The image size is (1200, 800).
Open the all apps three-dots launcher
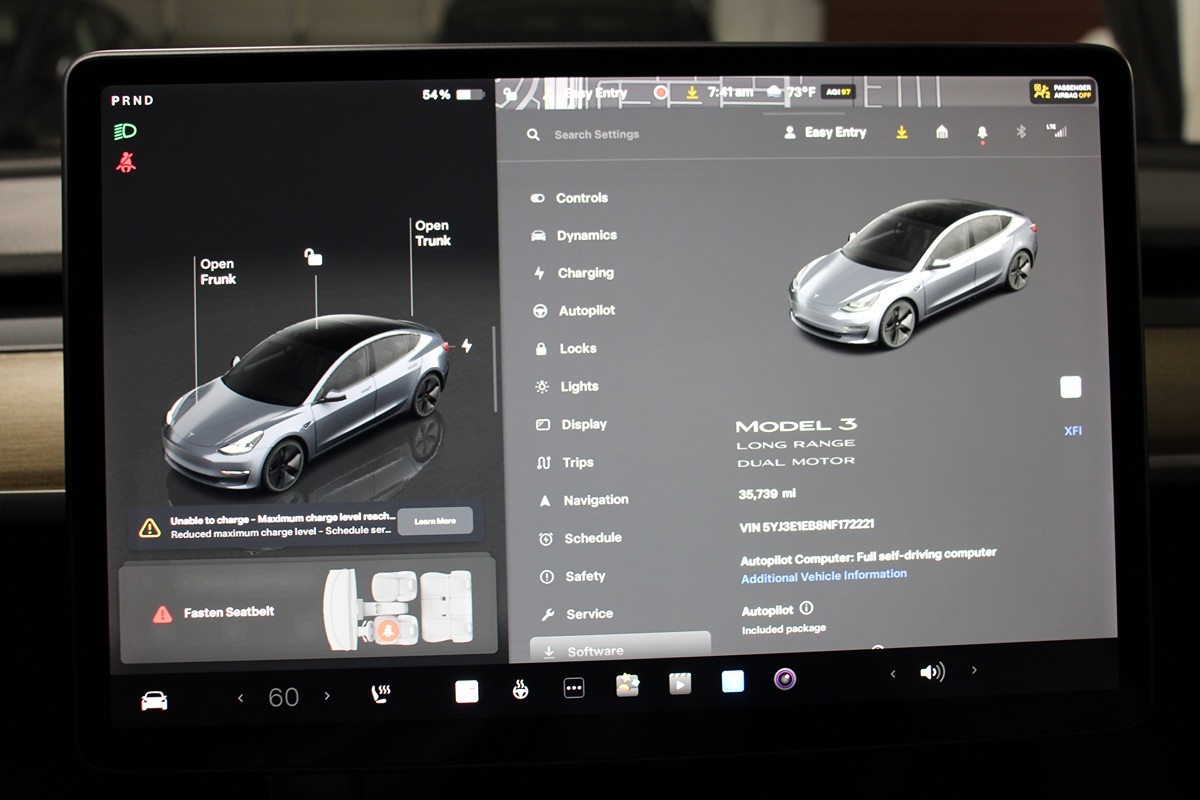(x=574, y=688)
